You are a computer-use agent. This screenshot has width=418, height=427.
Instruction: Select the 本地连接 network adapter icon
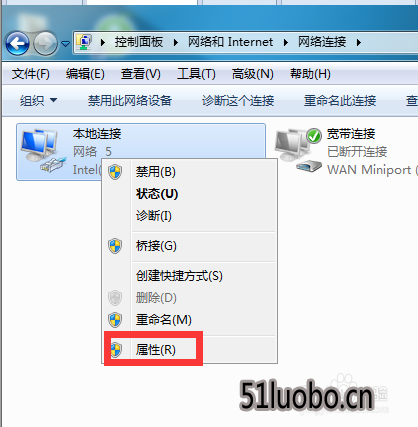[x=41, y=150]
